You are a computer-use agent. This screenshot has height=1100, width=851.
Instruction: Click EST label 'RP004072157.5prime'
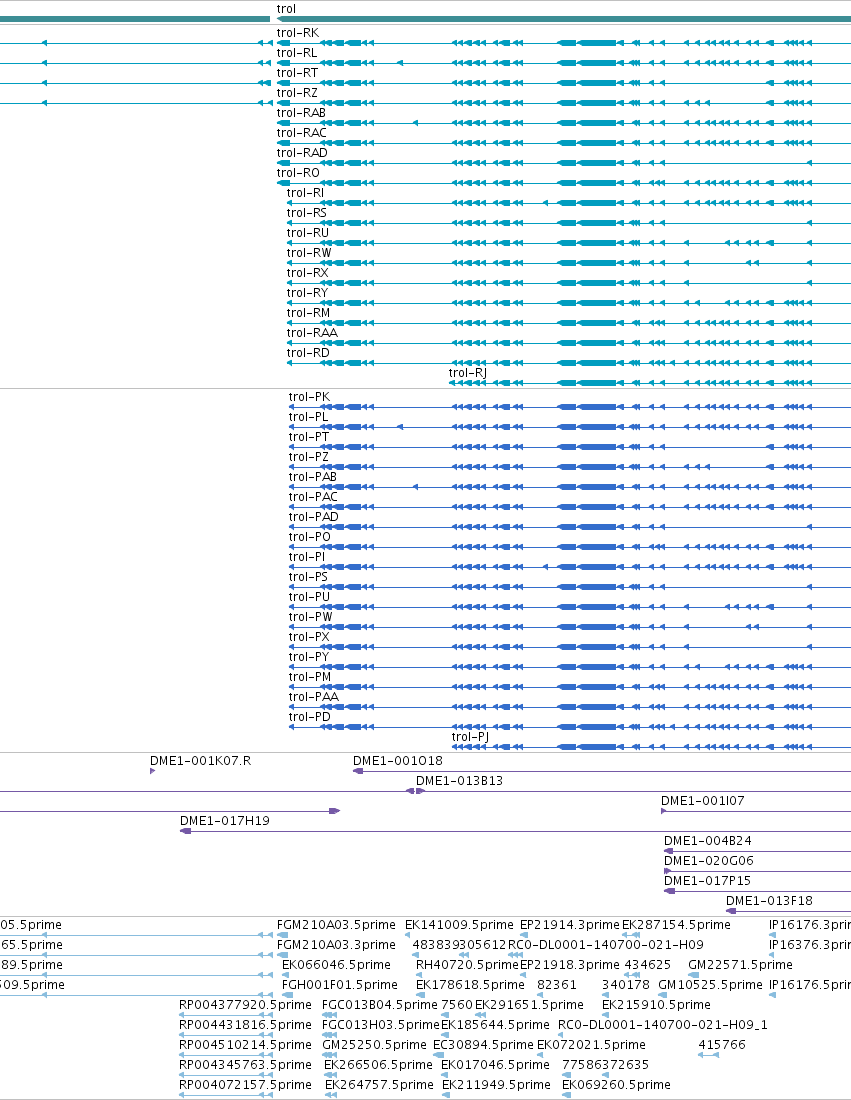(x=246, y=1085)
